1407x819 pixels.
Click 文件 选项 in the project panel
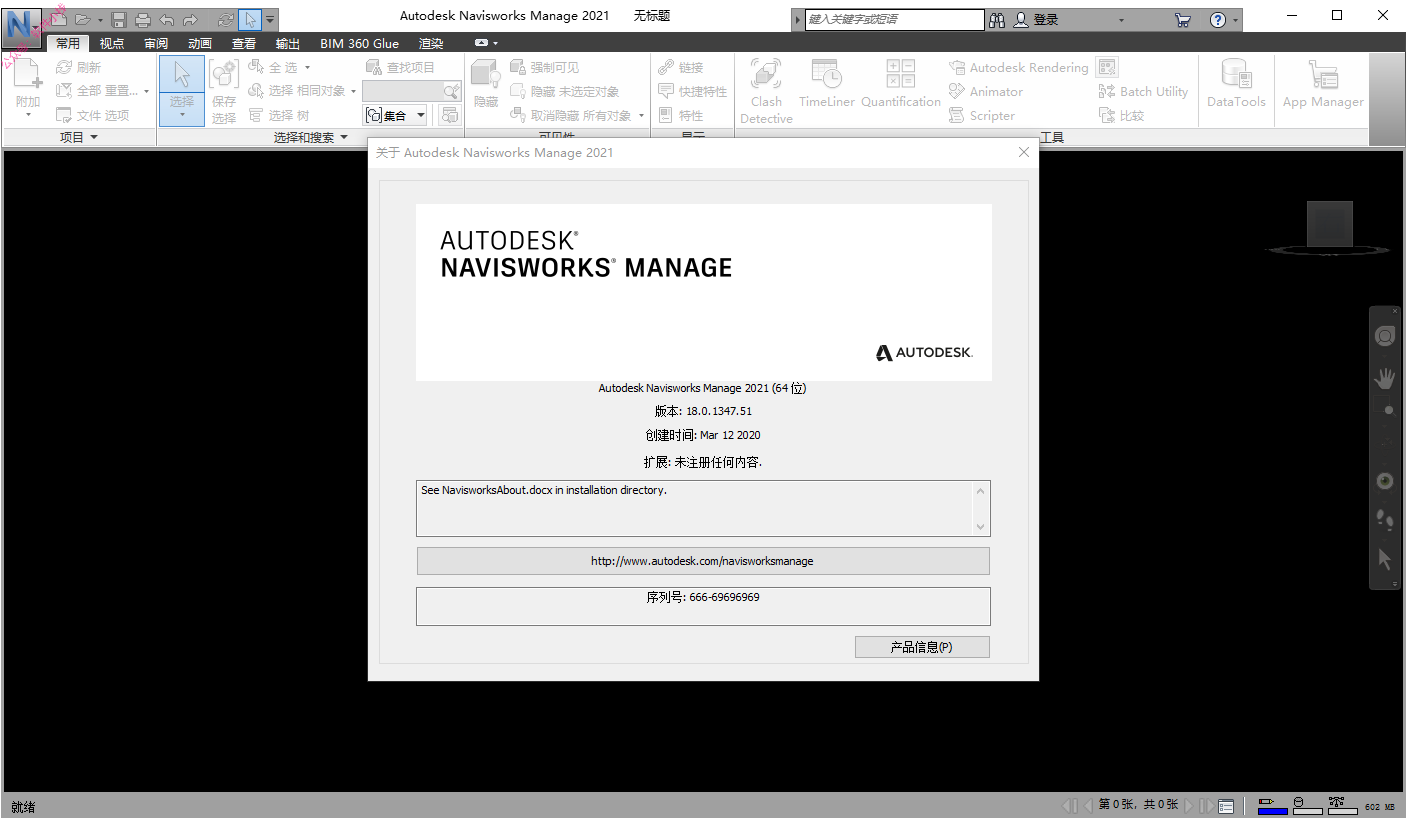tap(92, 115)
